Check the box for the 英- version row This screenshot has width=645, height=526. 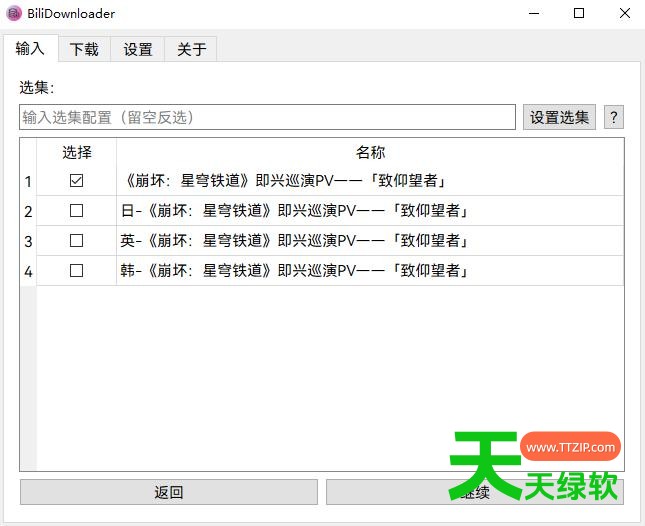click(77, 241)
